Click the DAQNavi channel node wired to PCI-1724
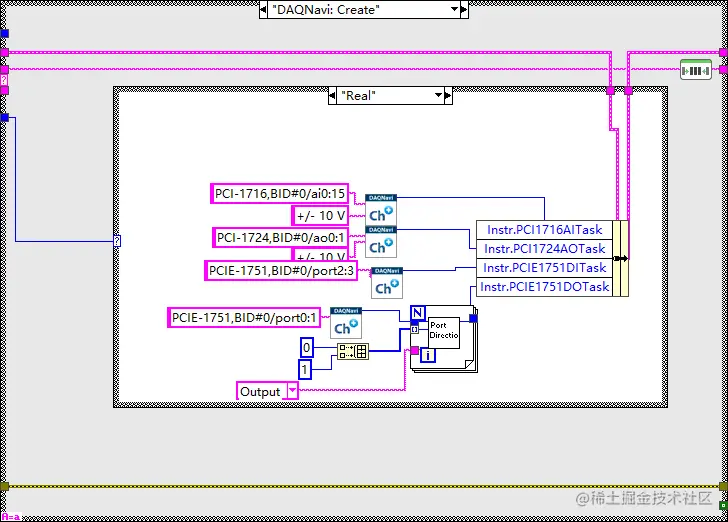 pos(381,242)
